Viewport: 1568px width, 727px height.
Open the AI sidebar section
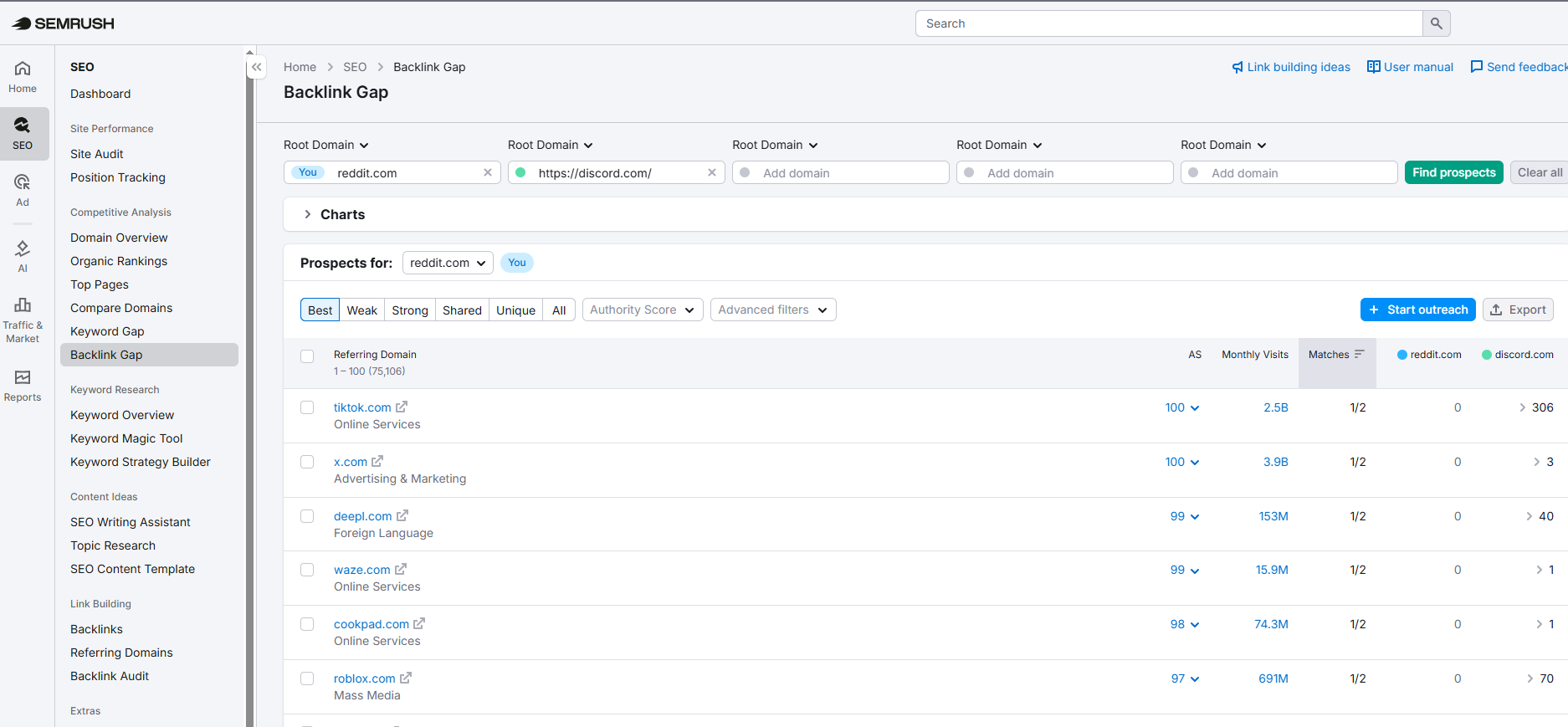tap(23, 257)
